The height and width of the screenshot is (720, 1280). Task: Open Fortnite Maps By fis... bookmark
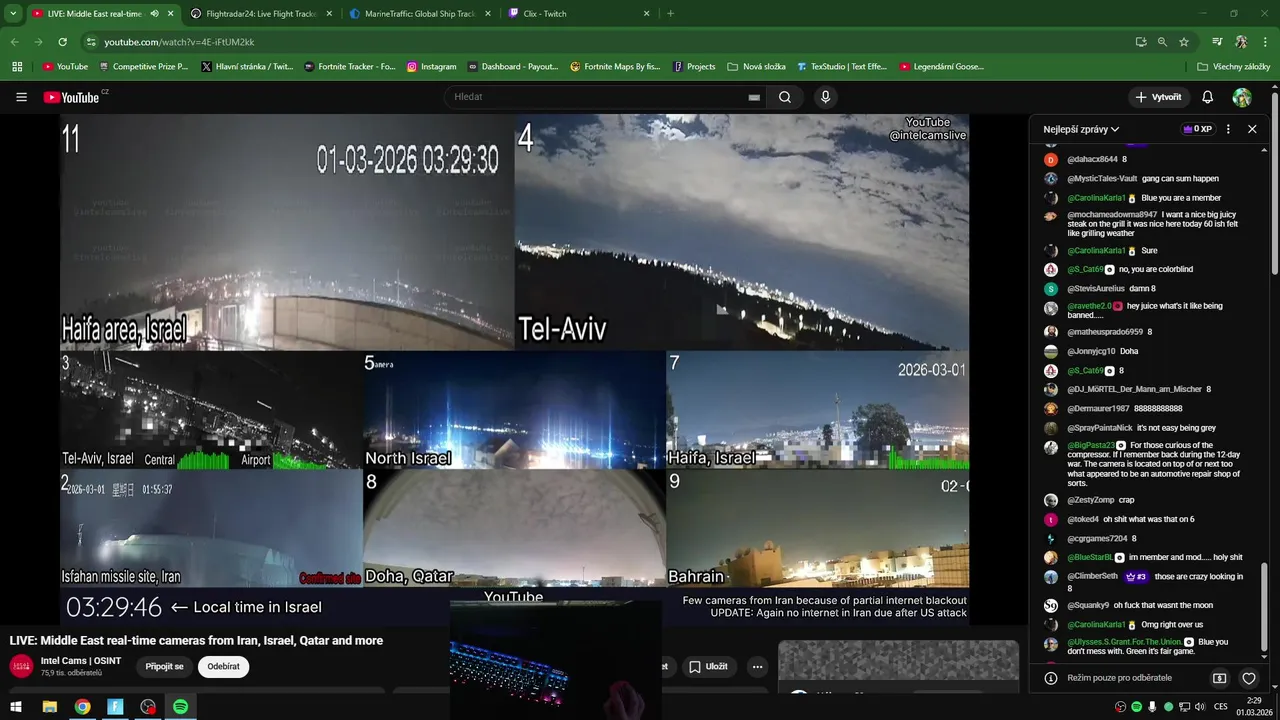(616, 67)
